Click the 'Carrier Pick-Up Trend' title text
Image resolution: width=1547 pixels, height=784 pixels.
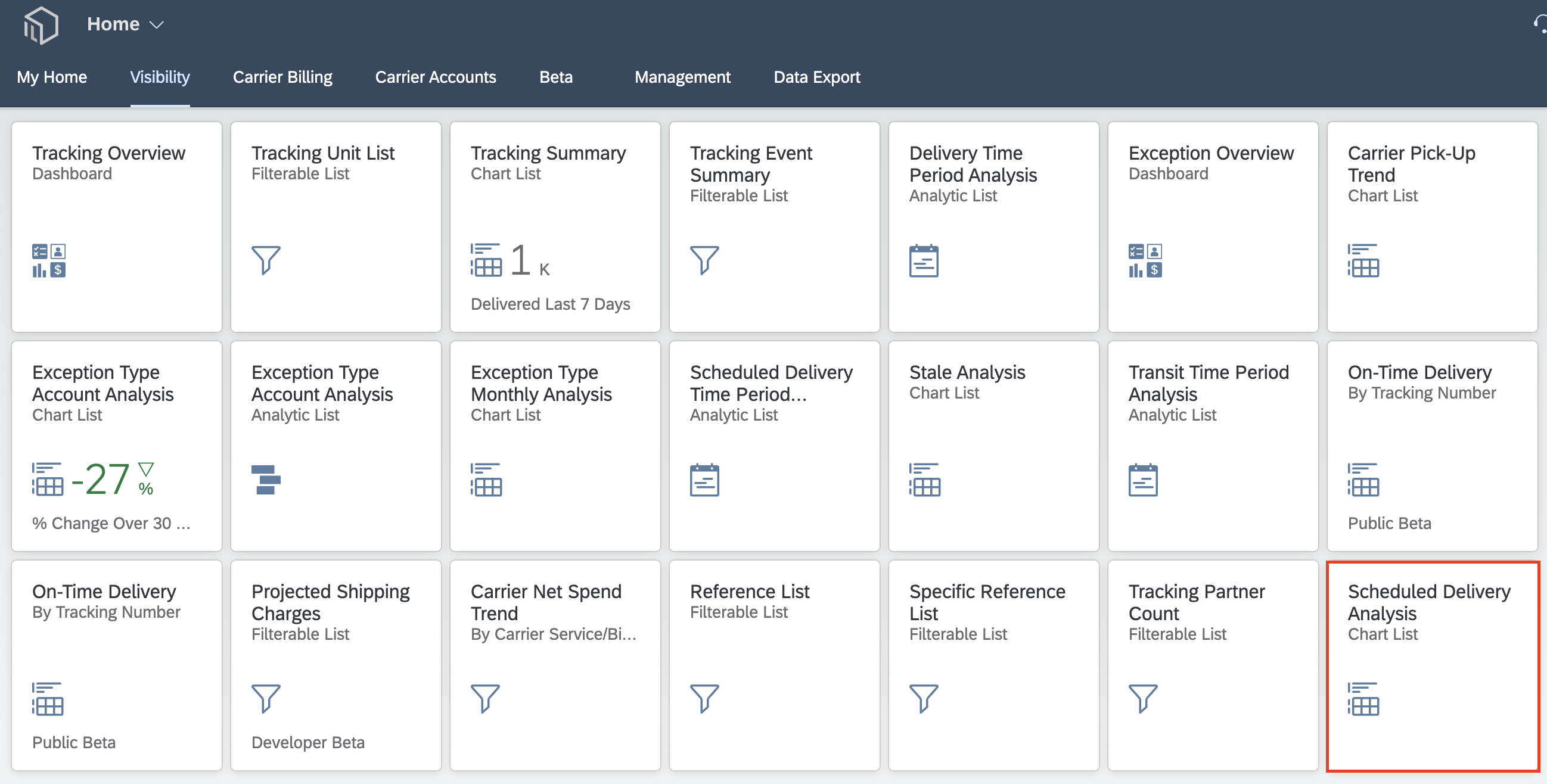point(1411,164)
